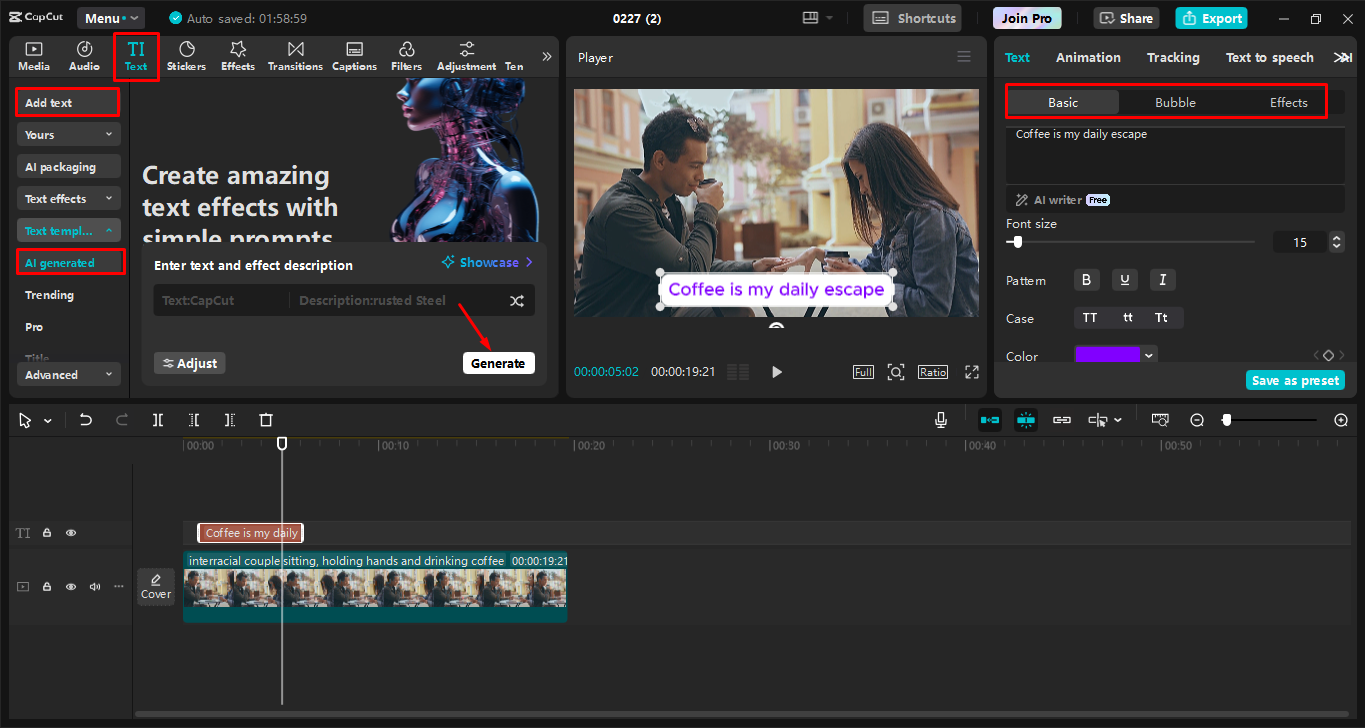The width and height of the screenshot is (1365, 728).
Task: Click Save as preset
Action: pos(1295,380)
